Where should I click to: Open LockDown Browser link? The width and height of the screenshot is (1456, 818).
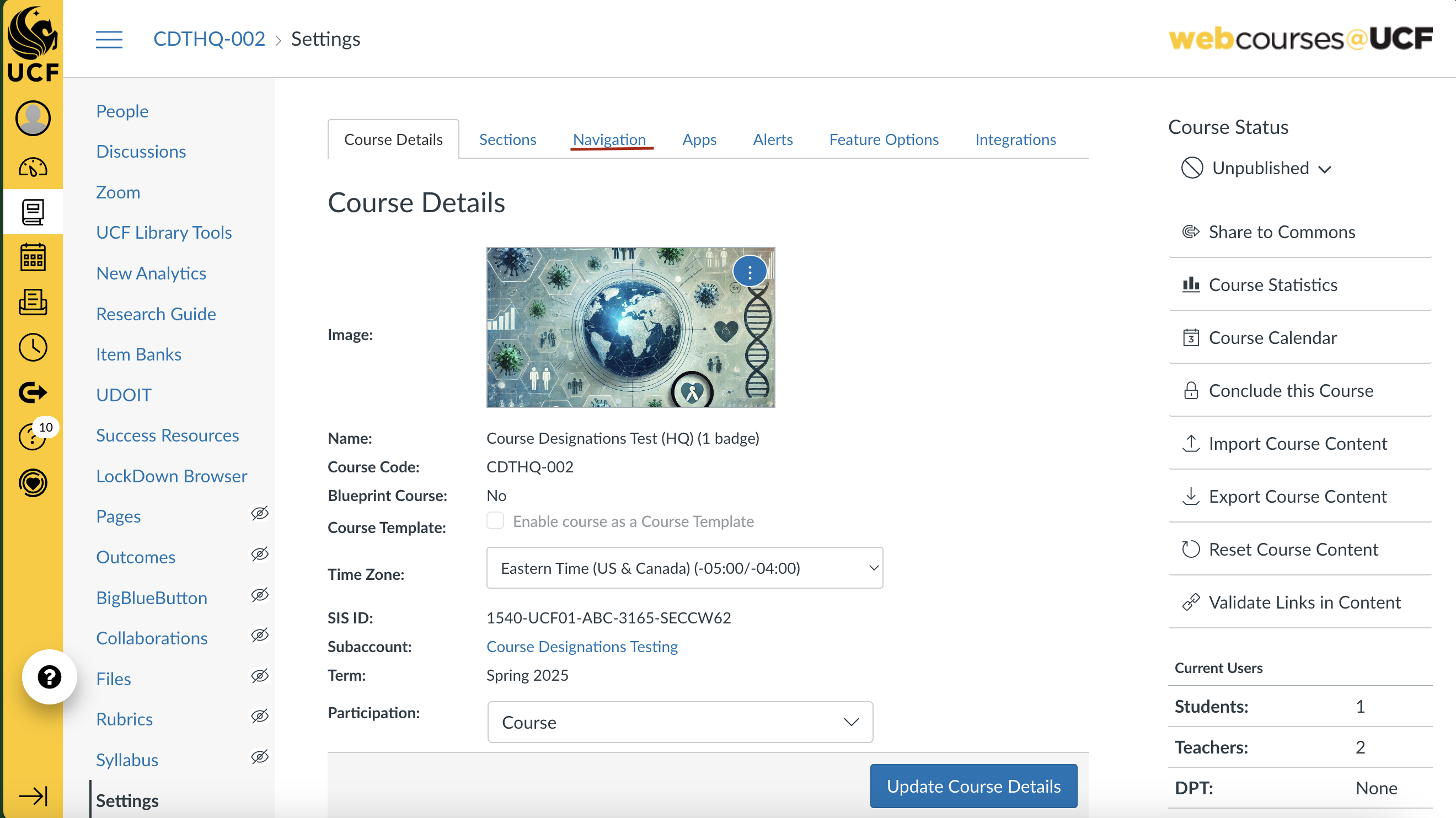click(x=172, y=476)
